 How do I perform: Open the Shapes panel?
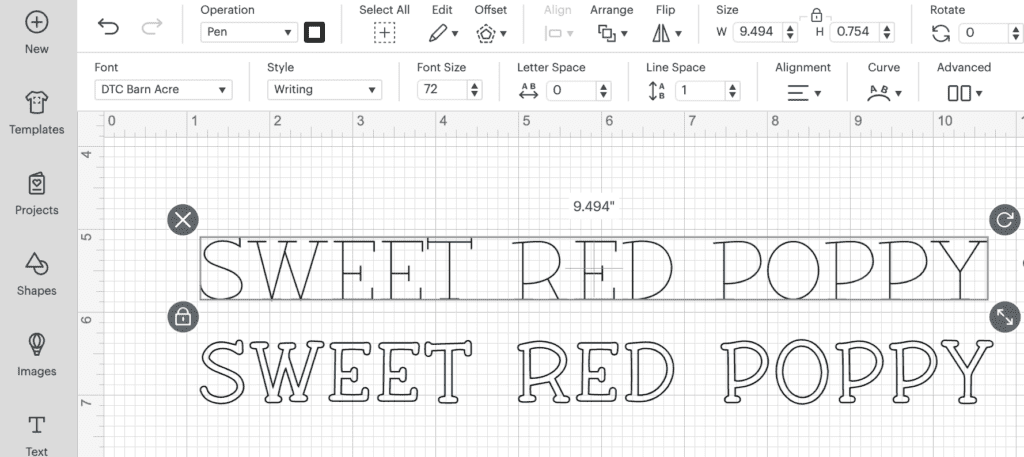click(37, 274)
